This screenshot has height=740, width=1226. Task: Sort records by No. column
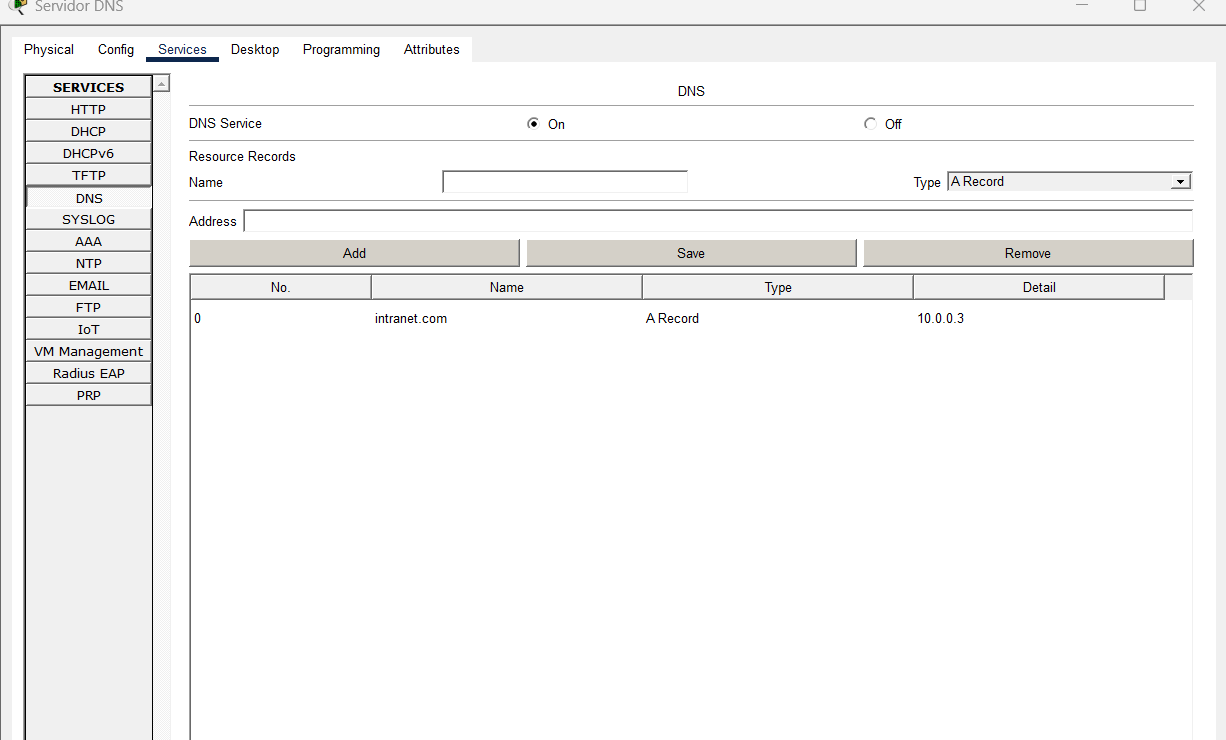coord(280,287)
